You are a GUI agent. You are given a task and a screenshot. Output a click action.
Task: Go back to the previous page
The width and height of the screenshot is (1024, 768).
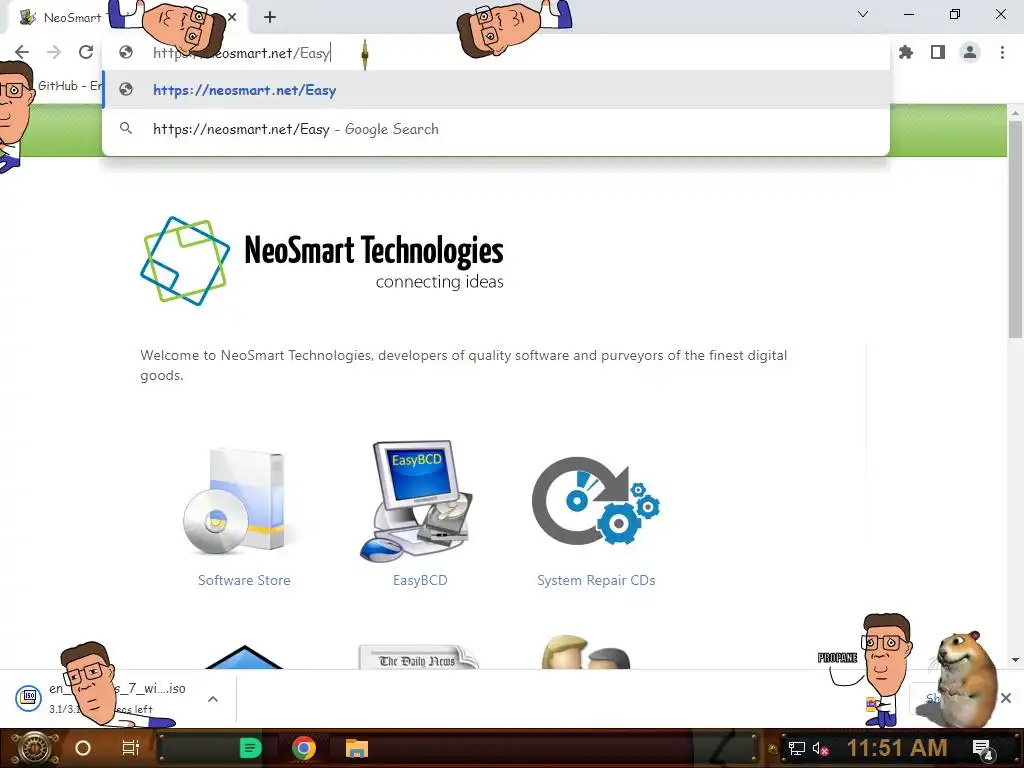(22, 52)
